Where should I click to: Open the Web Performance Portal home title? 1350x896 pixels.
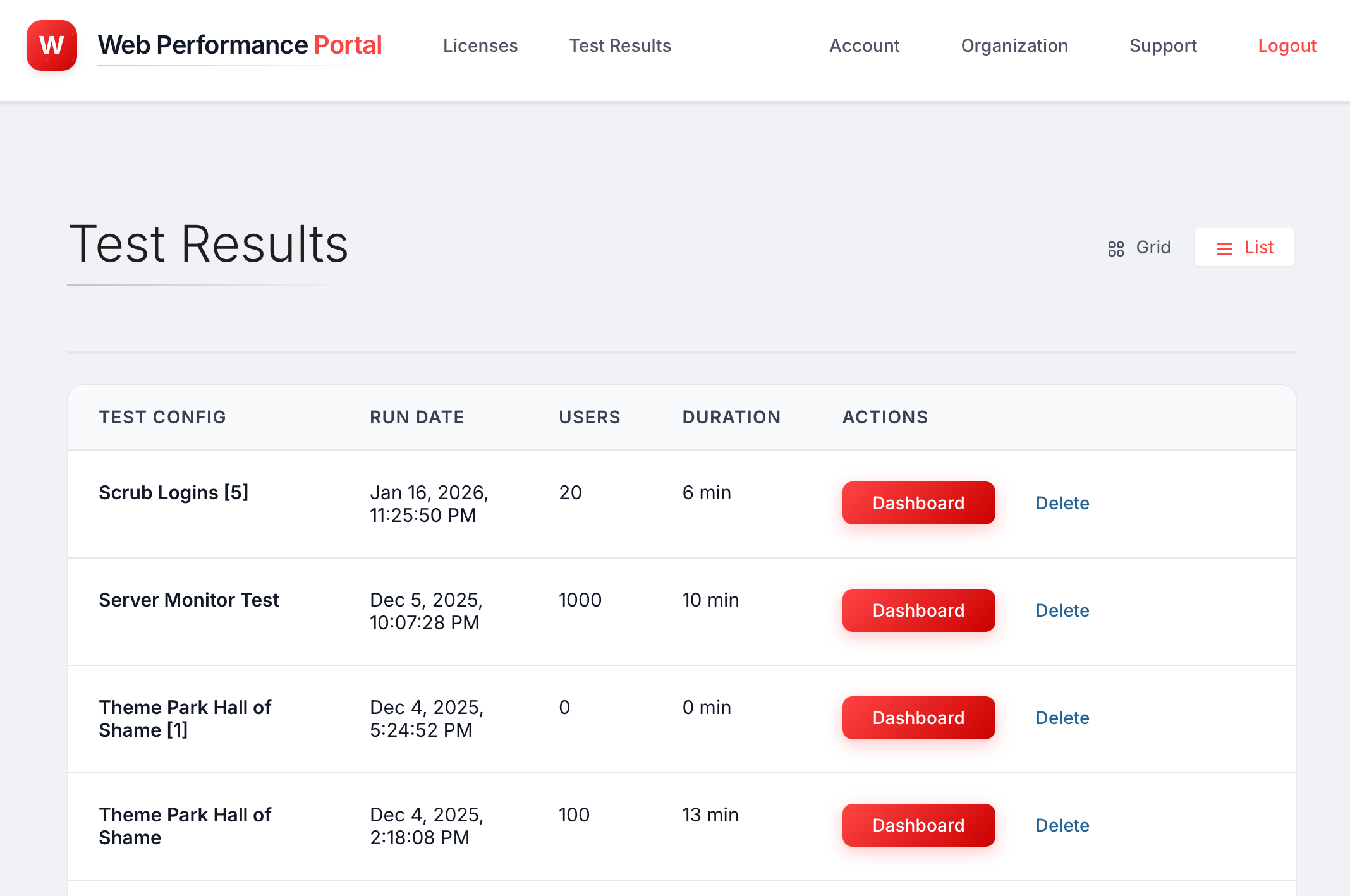[240, 45]
